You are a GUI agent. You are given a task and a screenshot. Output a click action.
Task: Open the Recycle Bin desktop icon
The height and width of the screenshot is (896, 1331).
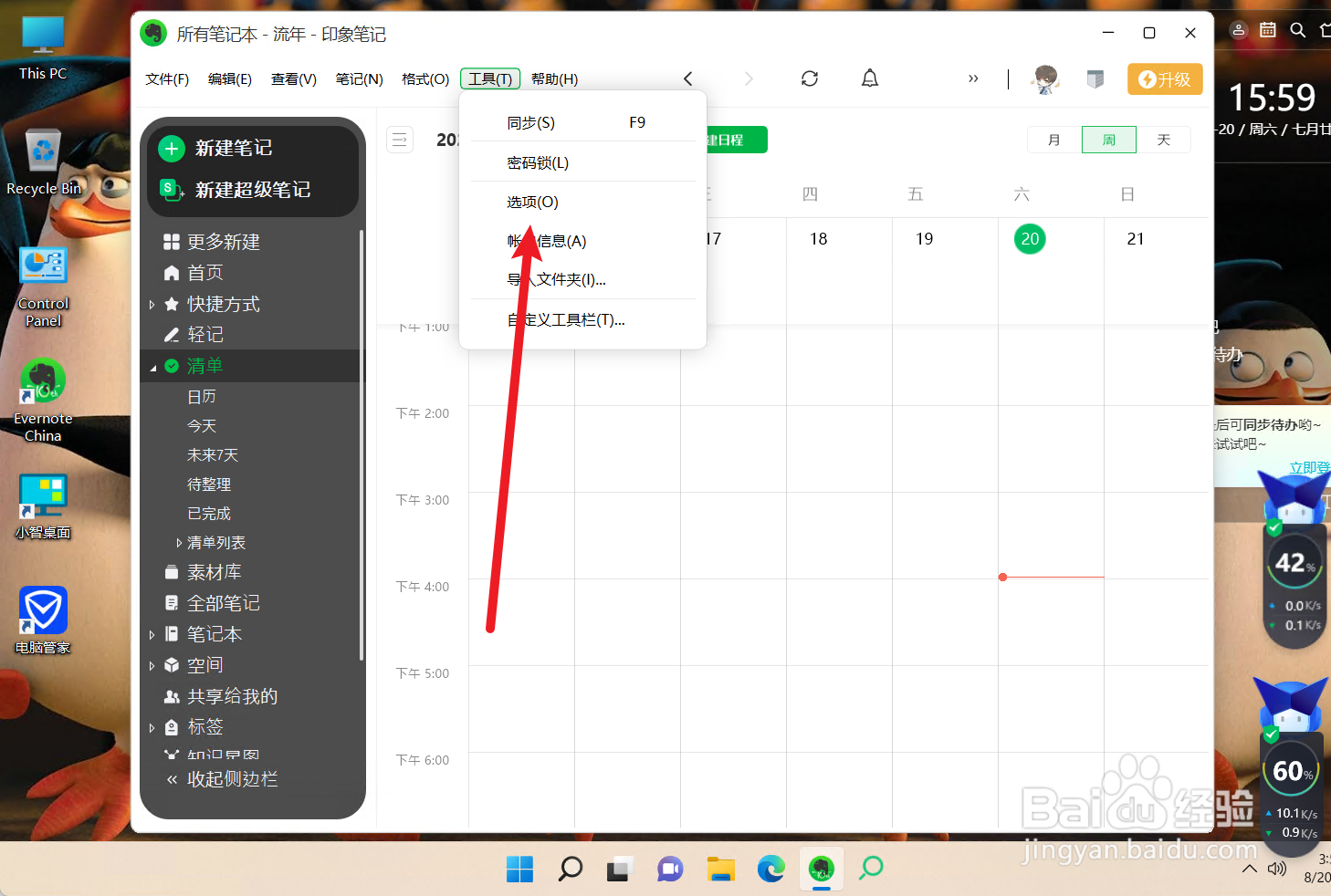43,161
